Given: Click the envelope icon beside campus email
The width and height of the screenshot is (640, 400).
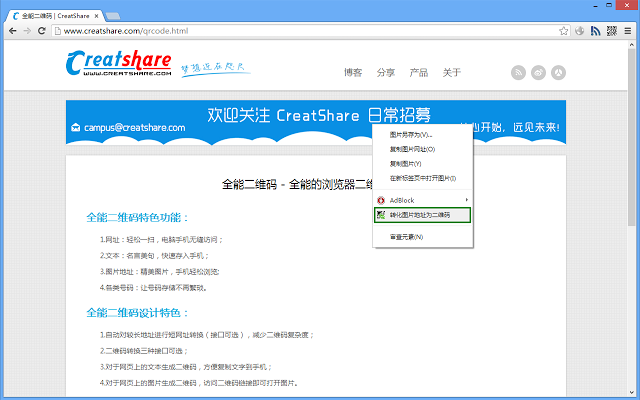Looking at the screenshot, I should click(x=76, y=127).
